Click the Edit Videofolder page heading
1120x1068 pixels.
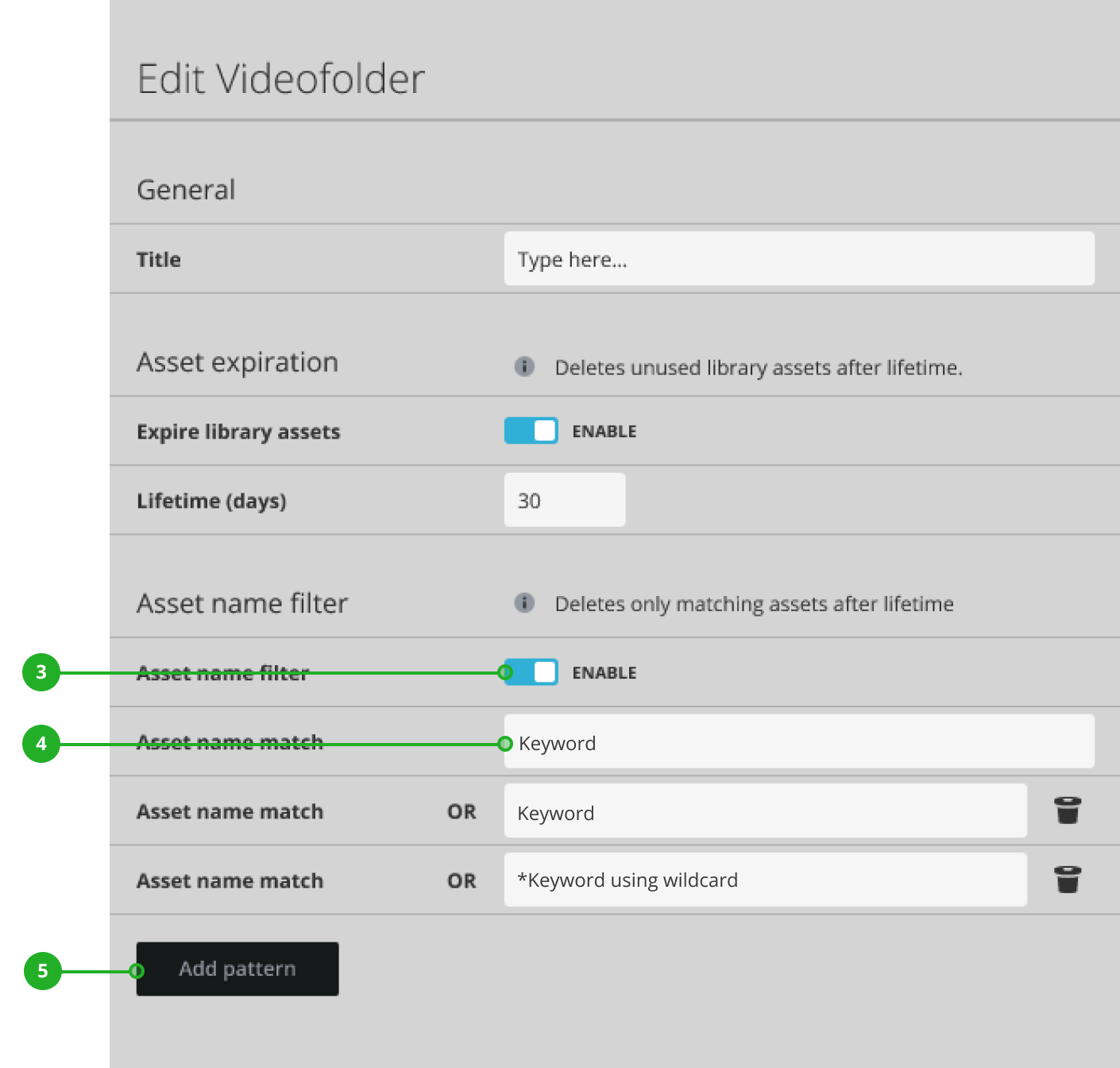coord(281,79)
